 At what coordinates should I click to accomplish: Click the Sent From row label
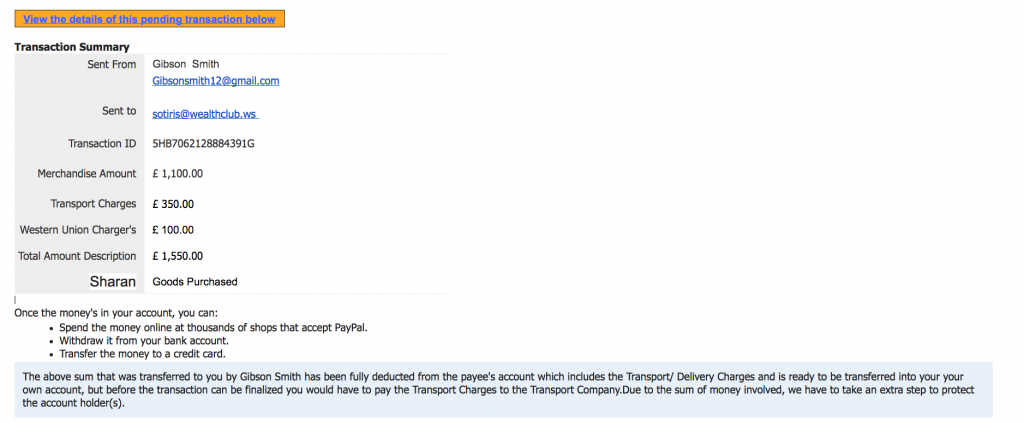tap(112, 64)
